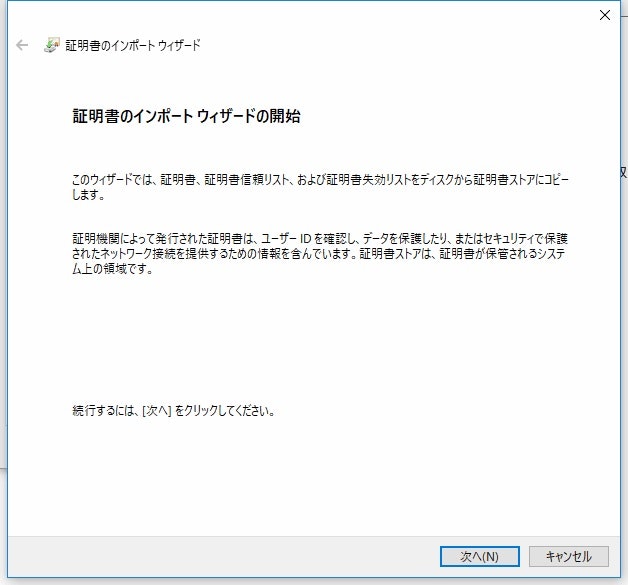Click the heading 証明書のインポート ウィザードの開始

click(x=186, y=116)
